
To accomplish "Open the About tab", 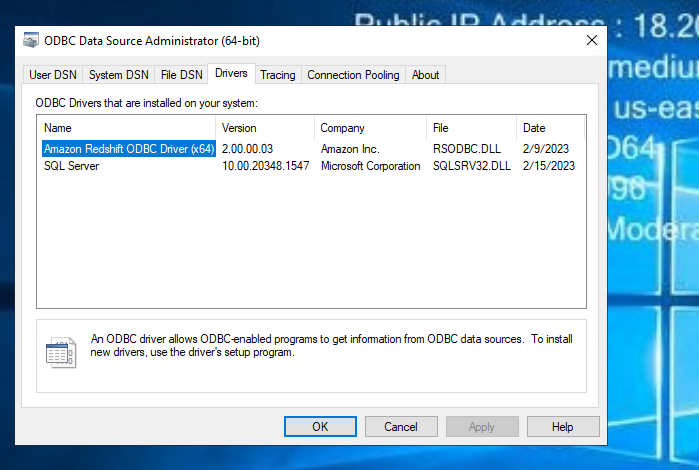I will 425,75.
